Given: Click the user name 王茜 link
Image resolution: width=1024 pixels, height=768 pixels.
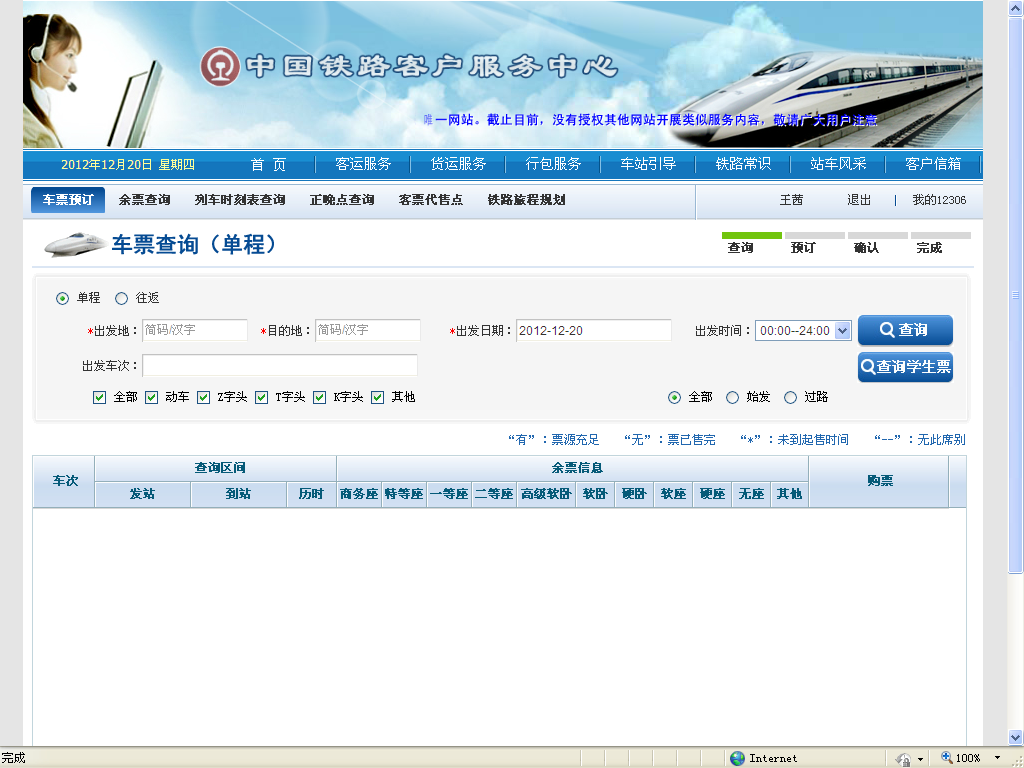Looking at the screenshot, I should point(791,200).
